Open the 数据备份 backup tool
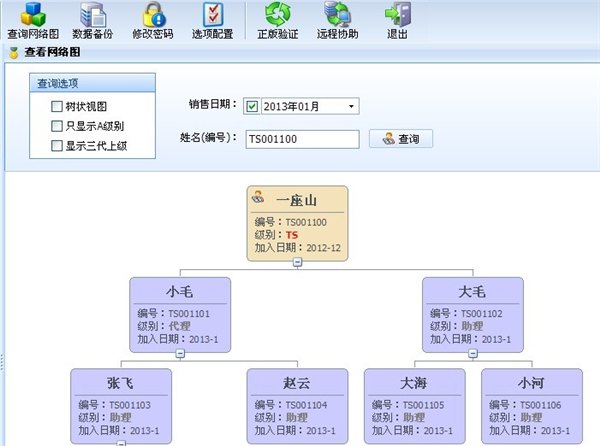The image size is (600, 446). (x=93, y=20)
